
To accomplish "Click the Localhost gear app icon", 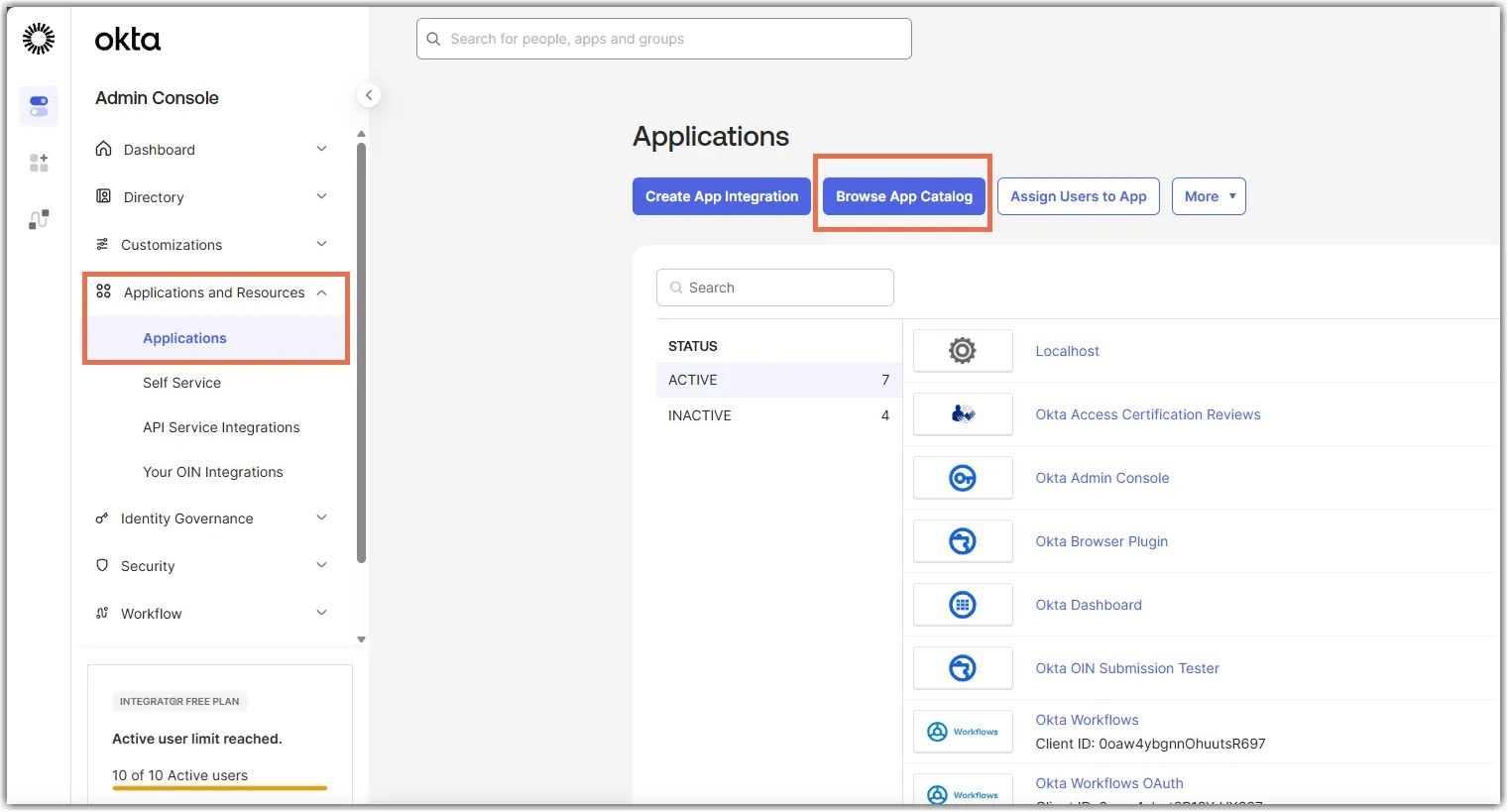I will [963, 351].
